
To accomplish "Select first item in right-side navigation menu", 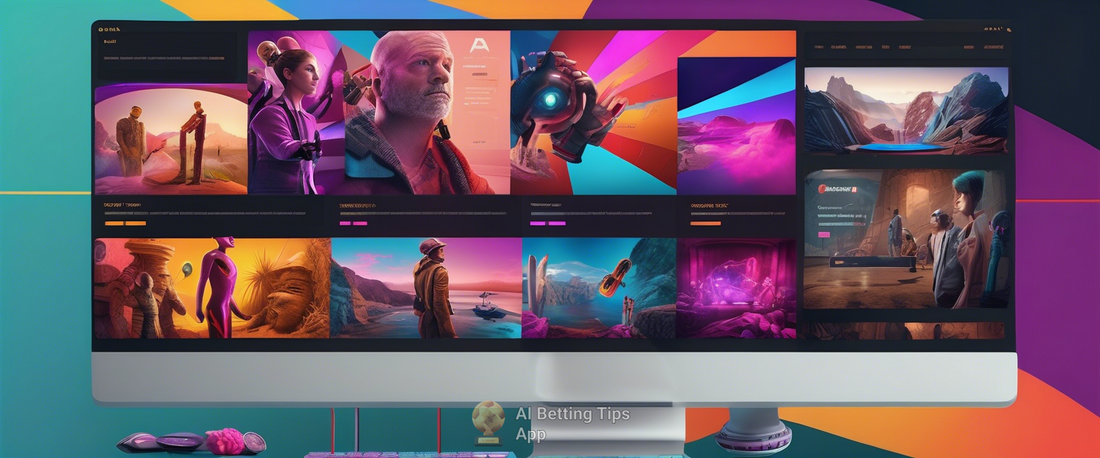I will tap(819, 46).
